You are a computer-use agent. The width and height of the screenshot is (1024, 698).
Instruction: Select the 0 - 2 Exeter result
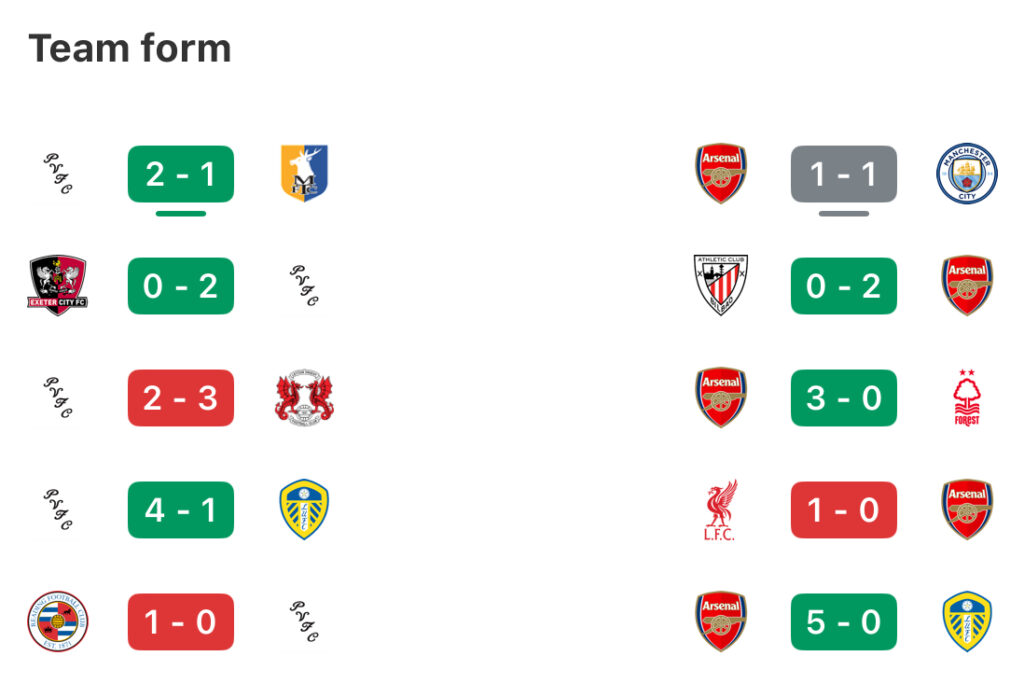[181, 286]
